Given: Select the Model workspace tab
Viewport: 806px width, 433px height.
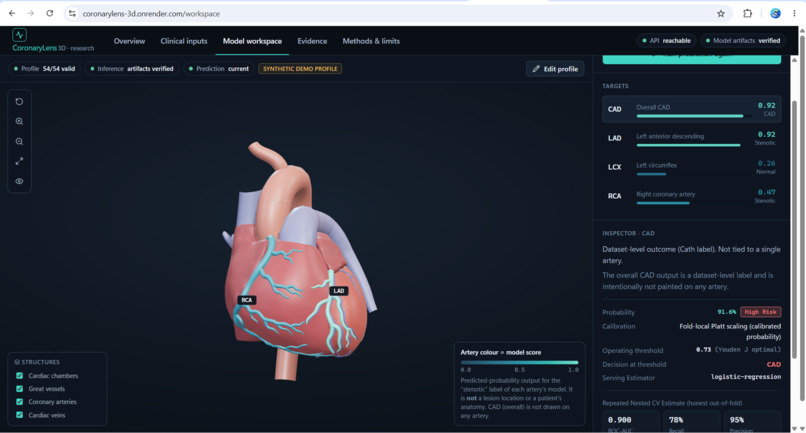Looking at the screenshot, I should pyautogui.click(x=252, y=41).
